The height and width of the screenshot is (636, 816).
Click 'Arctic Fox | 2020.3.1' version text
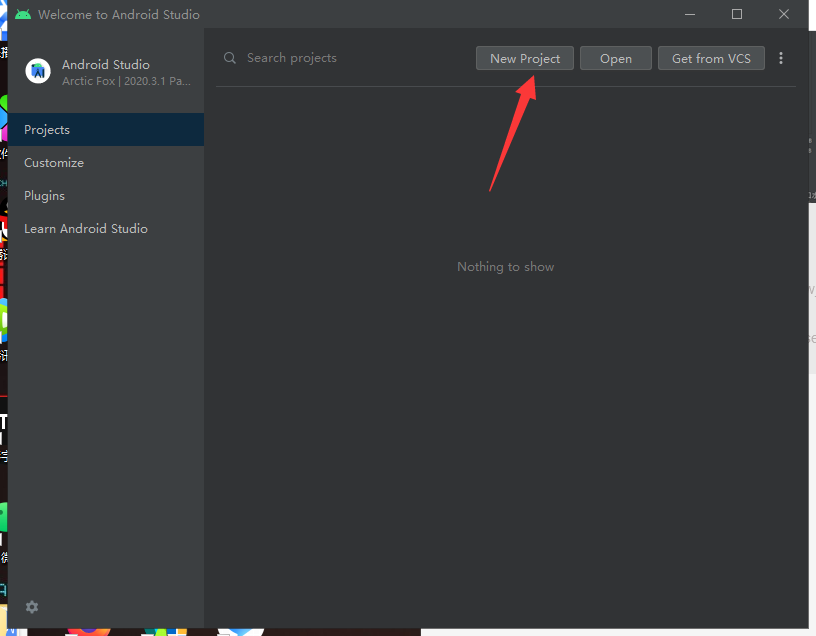point(126,81)
